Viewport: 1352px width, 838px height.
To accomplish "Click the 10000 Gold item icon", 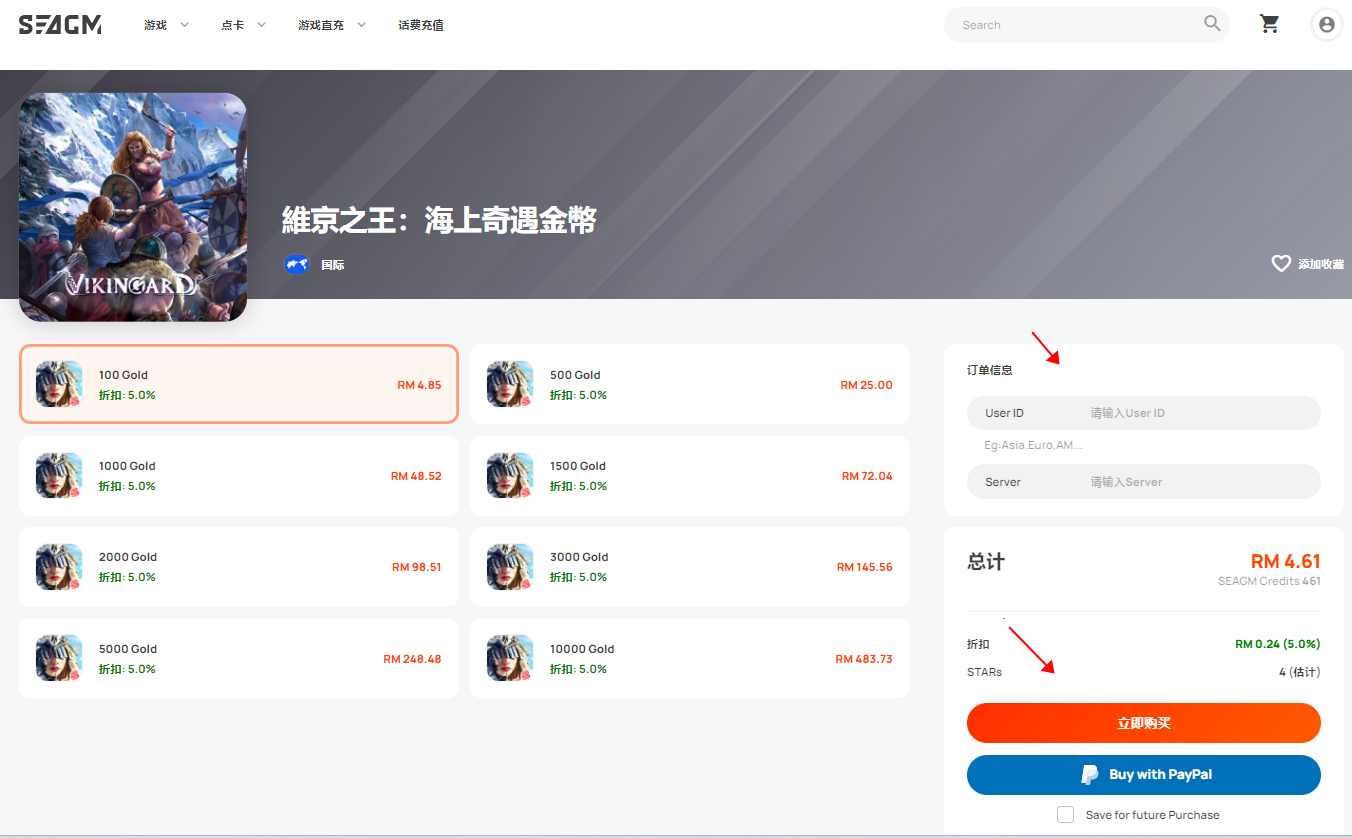I will point(510,658).
